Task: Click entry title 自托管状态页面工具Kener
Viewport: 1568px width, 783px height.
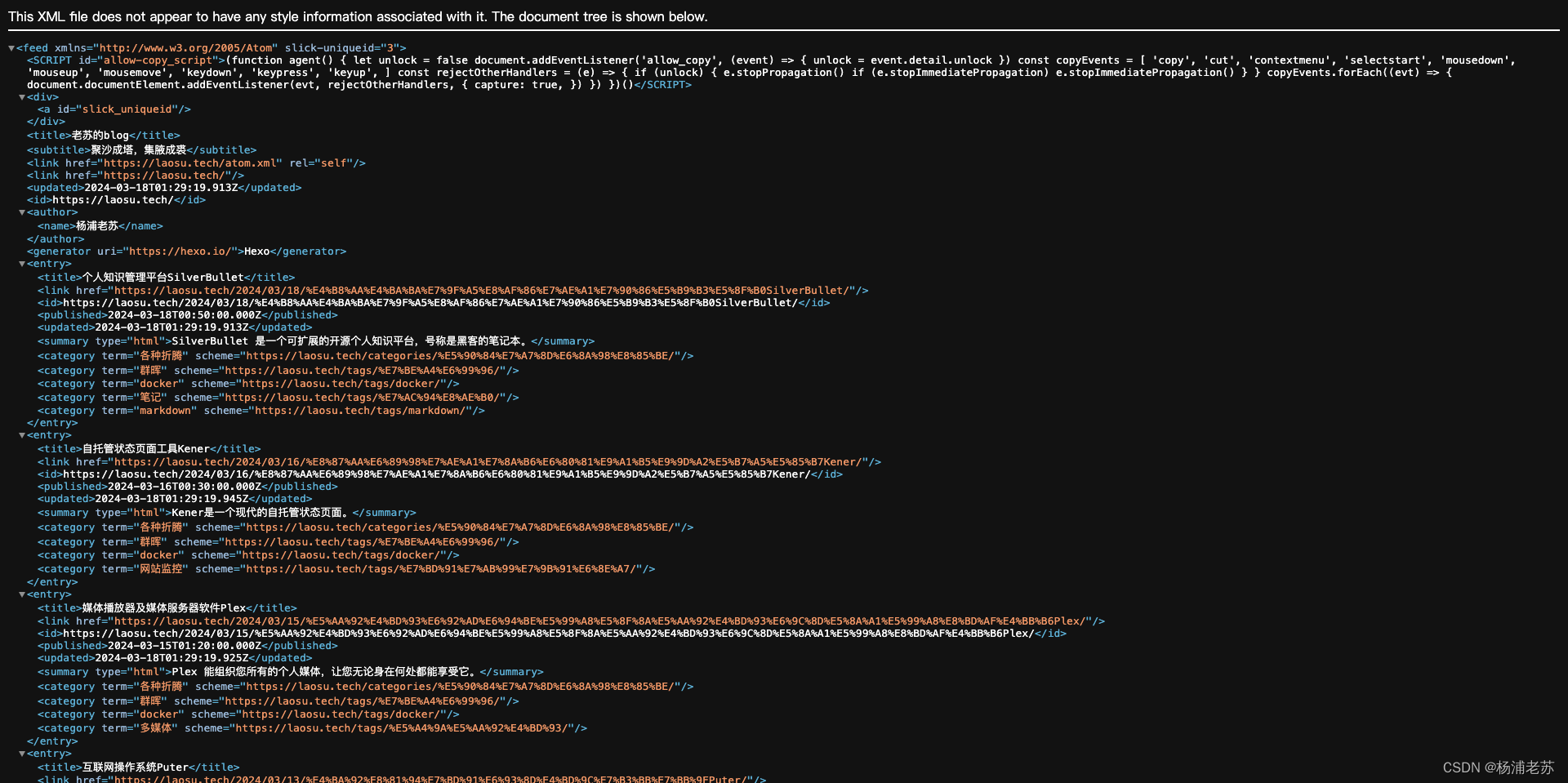Action: click(146, 449)
